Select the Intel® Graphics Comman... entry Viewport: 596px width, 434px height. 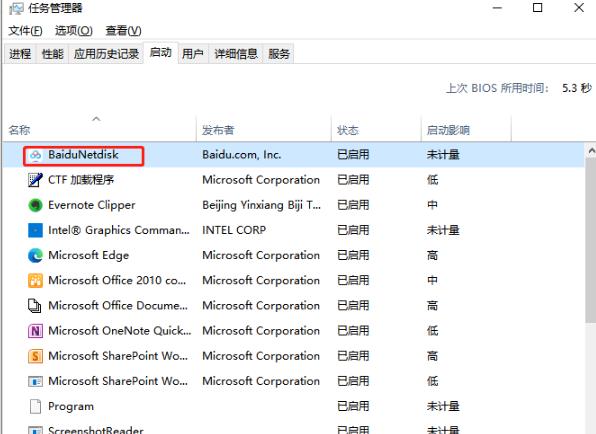coord(119,230)
